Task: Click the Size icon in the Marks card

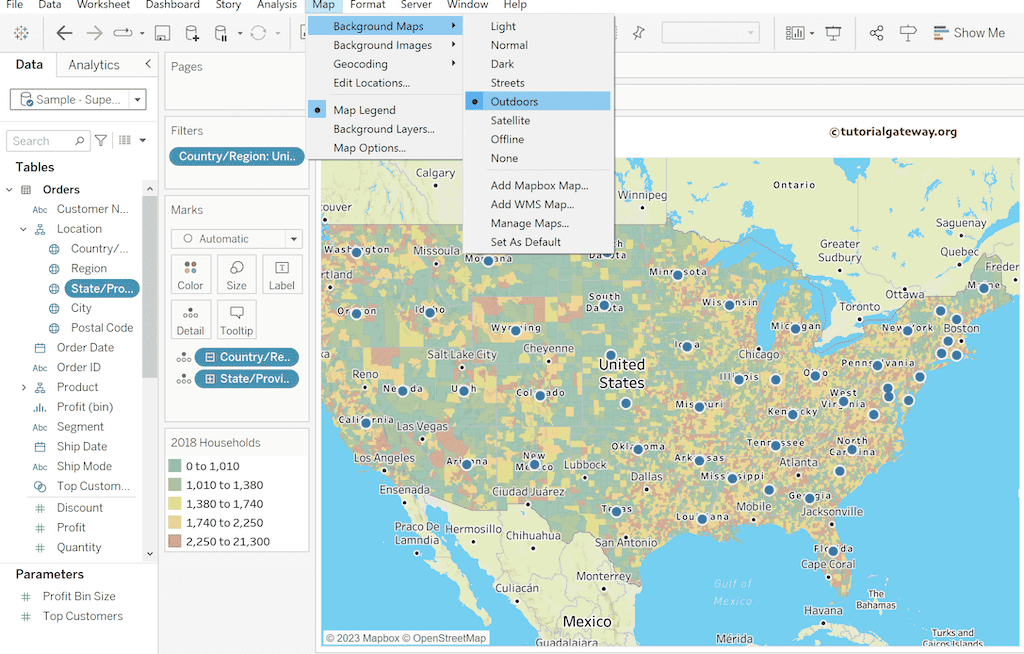Action: (x=236, y=274)
